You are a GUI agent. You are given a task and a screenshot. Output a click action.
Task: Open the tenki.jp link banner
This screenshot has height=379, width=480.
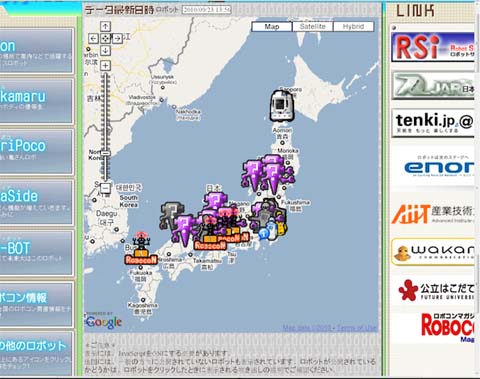pyautogui.click(x=433, y=123)
